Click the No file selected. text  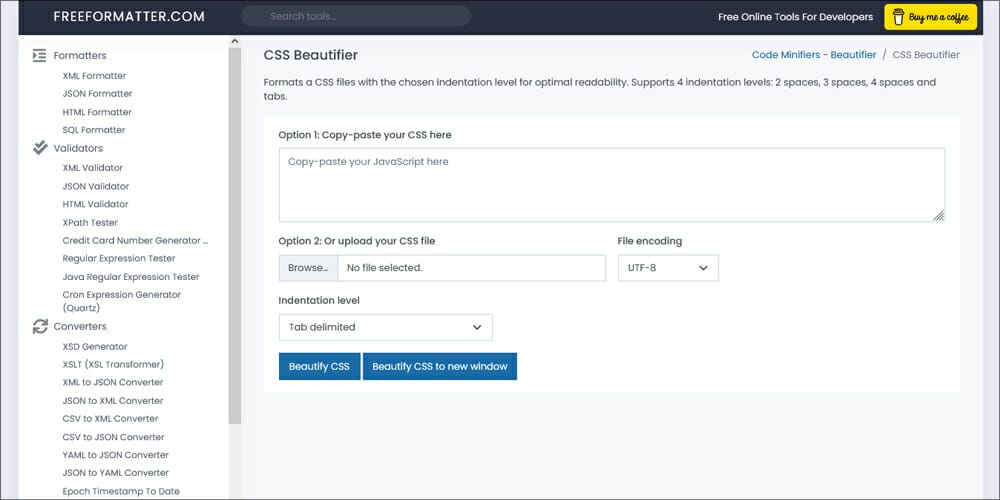click(385, 268)
